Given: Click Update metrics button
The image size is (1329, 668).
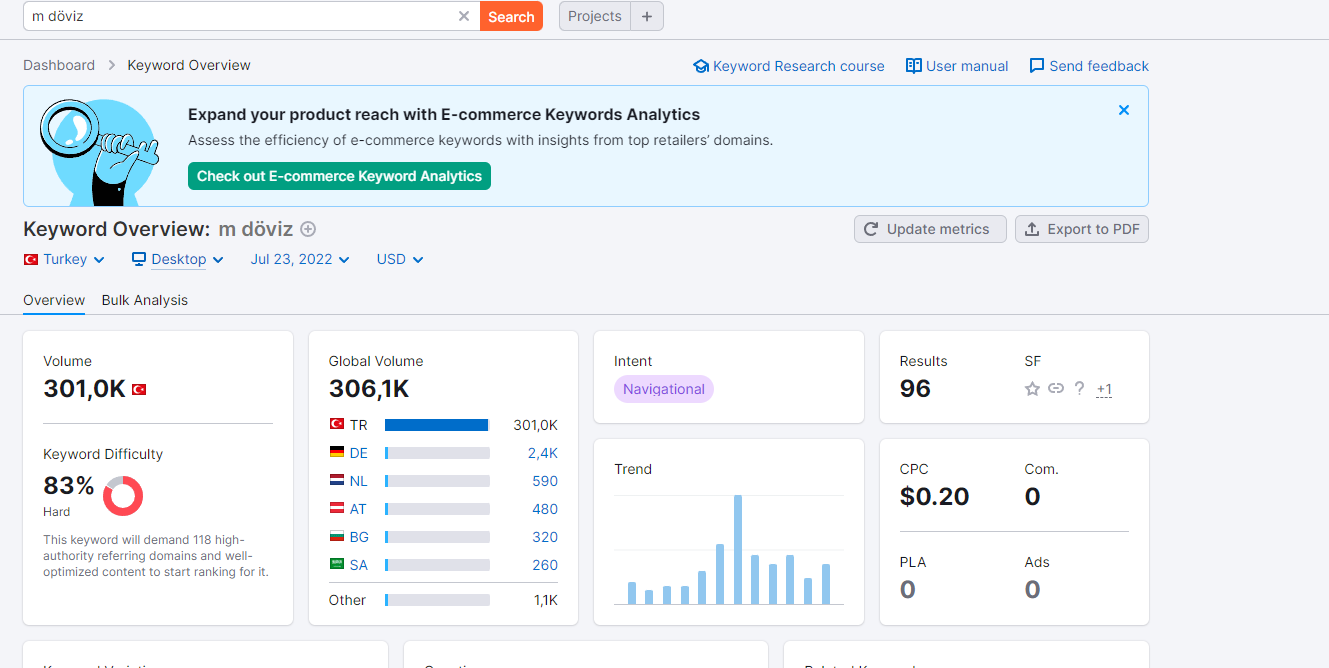Looking at the screenshot, I should [x=927, y=229].
